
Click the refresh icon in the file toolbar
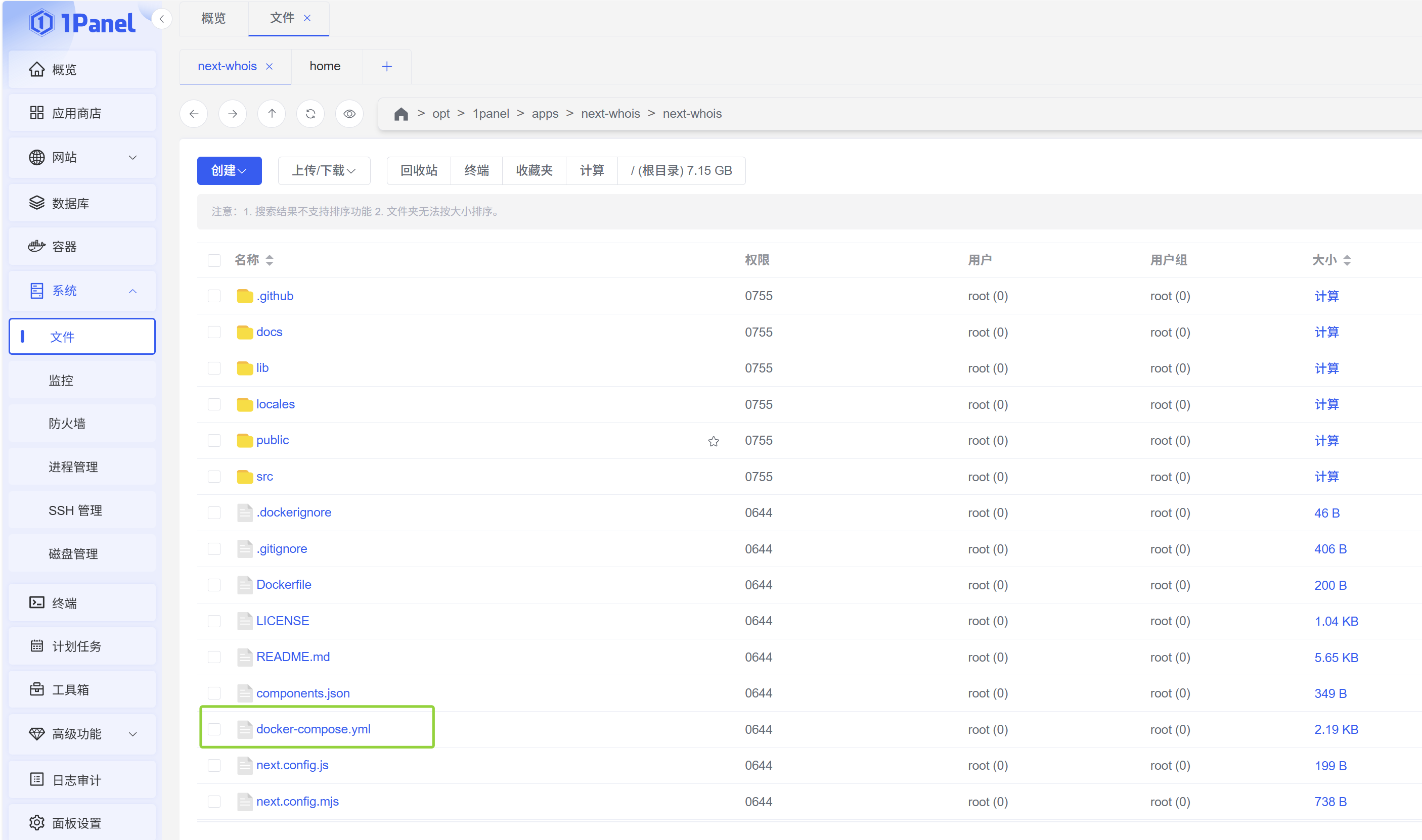point(310,114)
